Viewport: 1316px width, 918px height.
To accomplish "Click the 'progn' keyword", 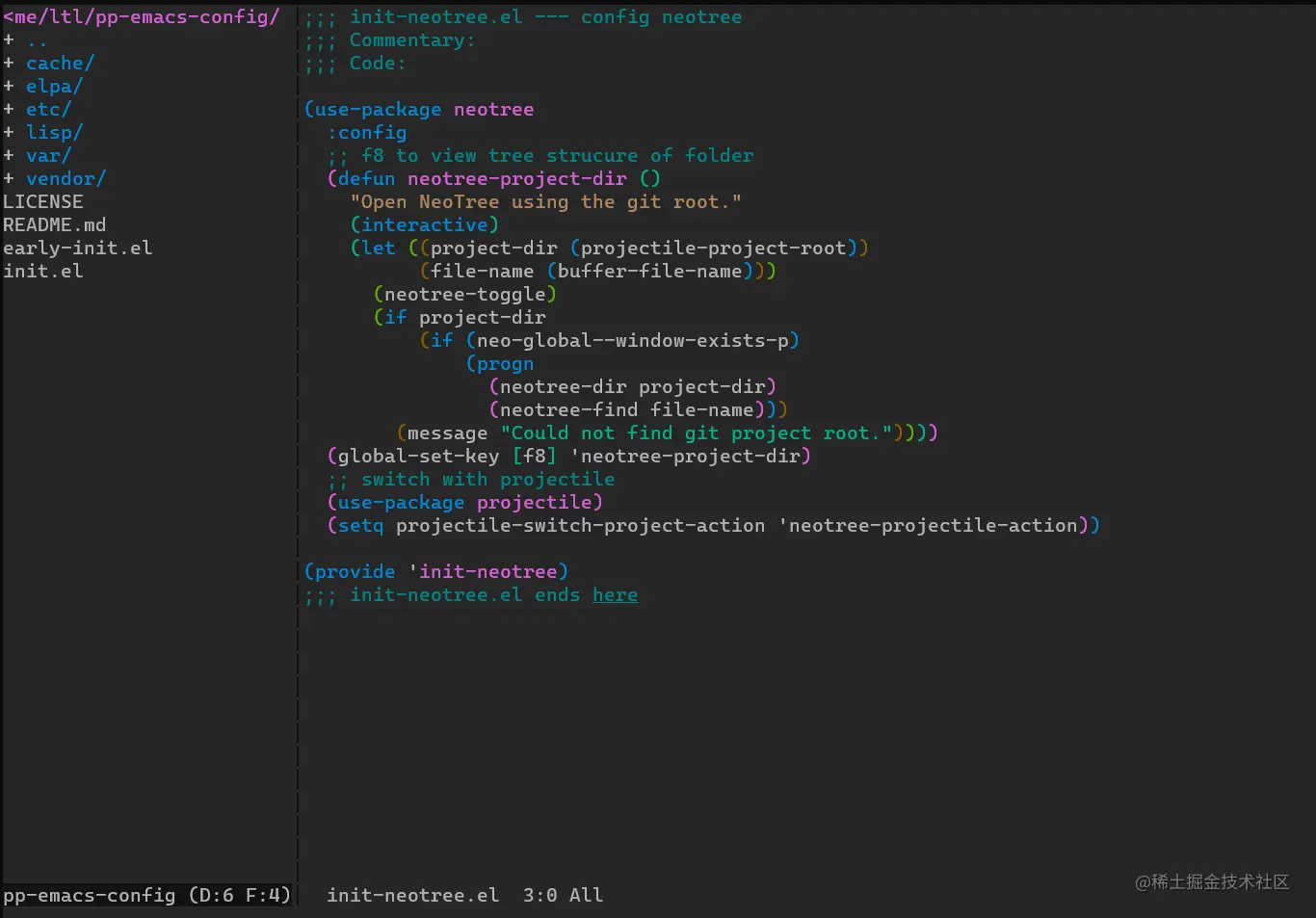I will click(x=505, y=363).
